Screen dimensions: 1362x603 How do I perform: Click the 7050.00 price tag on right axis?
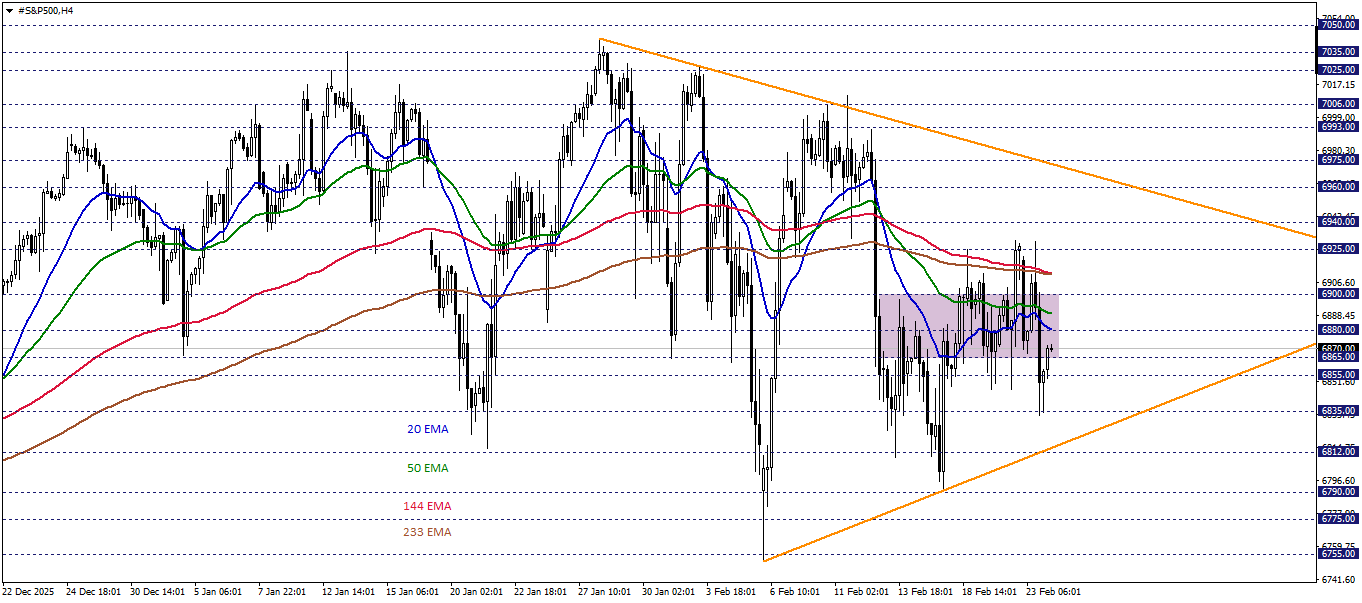(x=1337, y=23)
